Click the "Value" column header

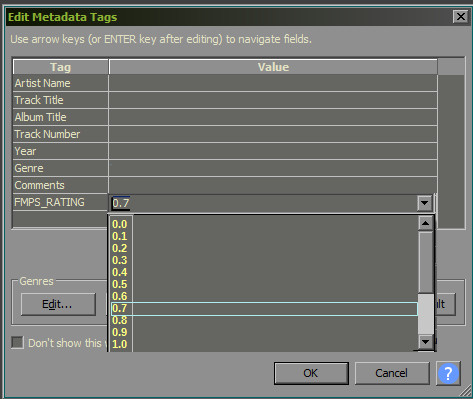(273, 67)
